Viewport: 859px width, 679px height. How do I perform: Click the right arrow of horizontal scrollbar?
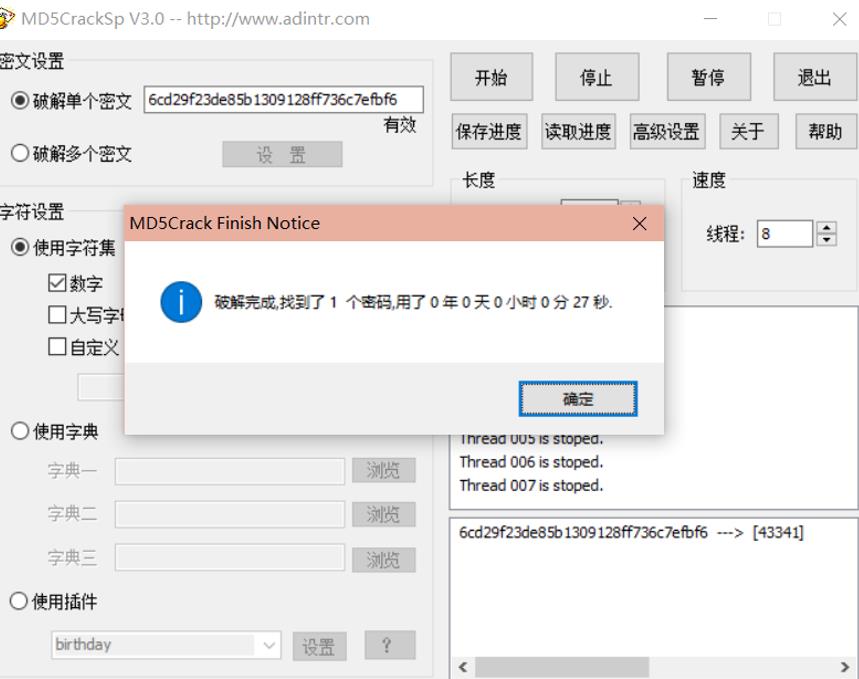click(x=845, y=666)
